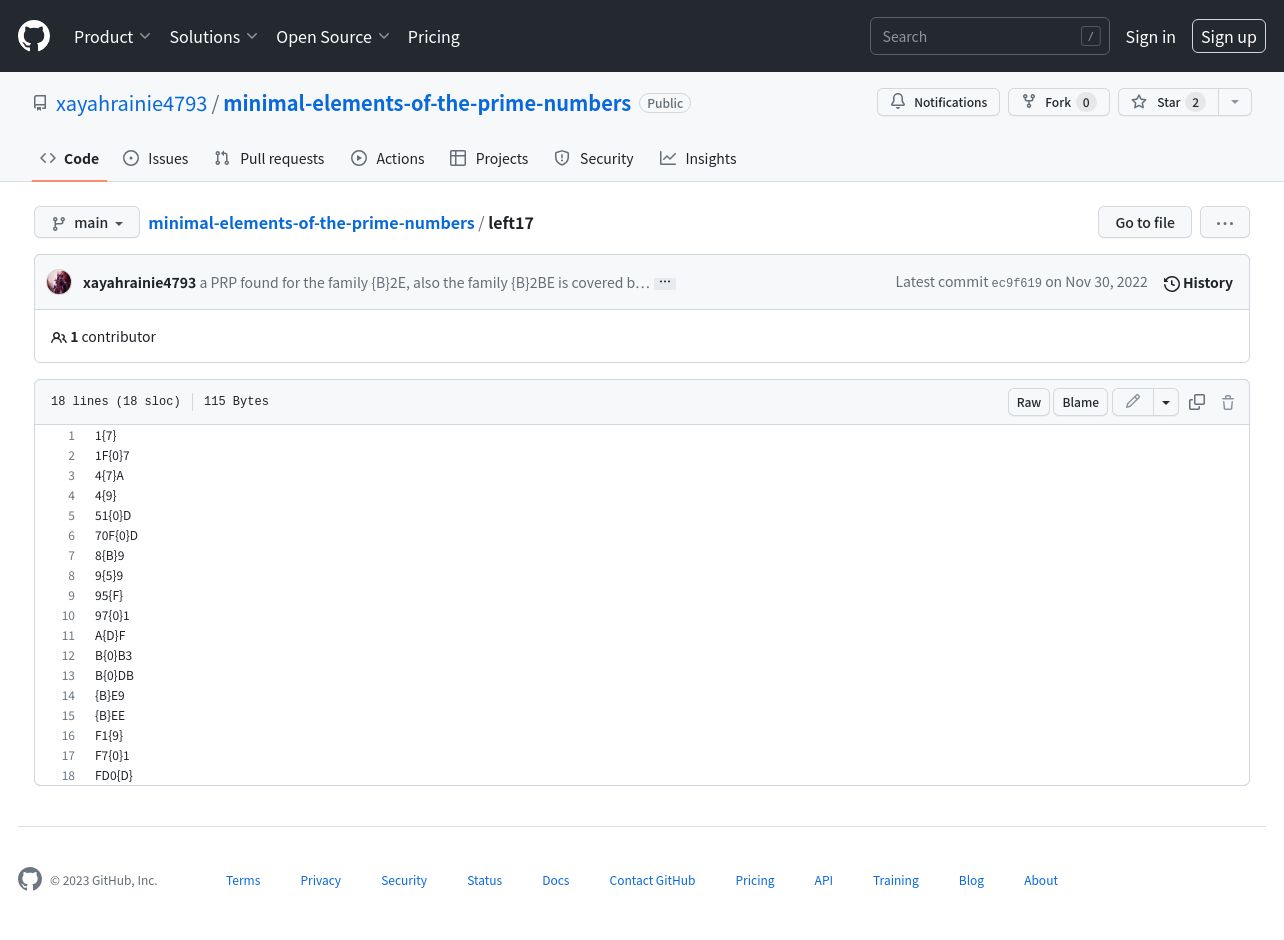Open the Projects tab

[x=489, y=158]
